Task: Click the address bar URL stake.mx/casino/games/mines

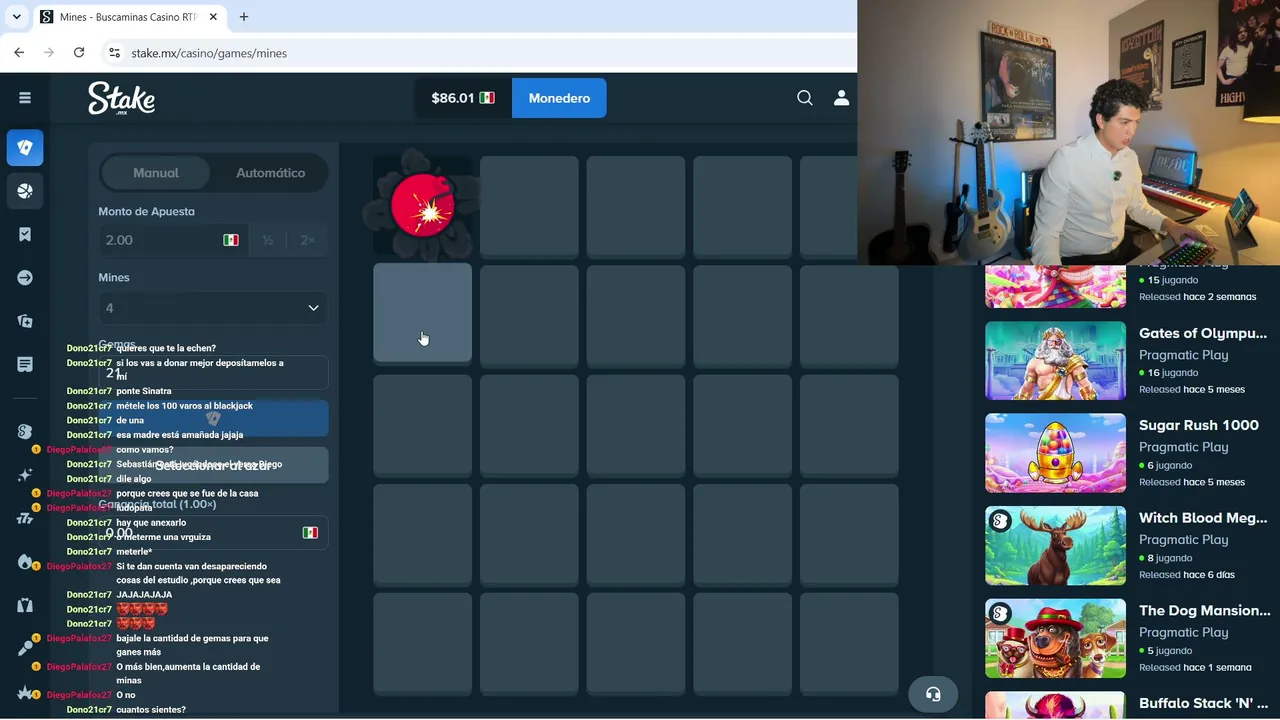Action: (x=209, y=53)
